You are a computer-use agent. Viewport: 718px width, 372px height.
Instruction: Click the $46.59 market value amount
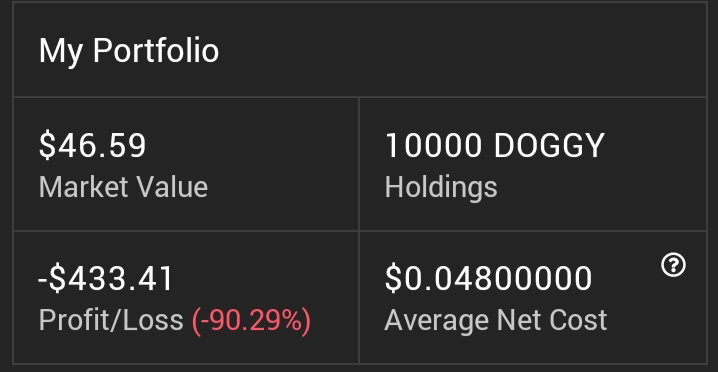coord(92,146)
